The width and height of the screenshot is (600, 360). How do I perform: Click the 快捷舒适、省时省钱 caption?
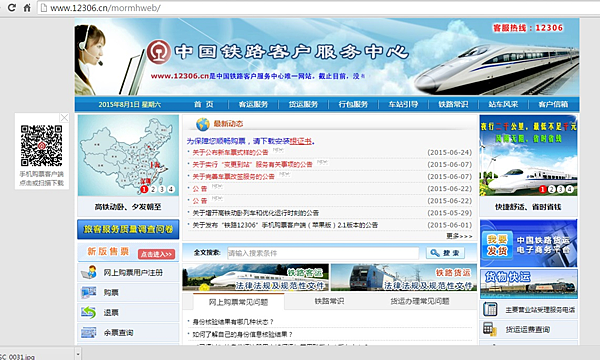528,207
